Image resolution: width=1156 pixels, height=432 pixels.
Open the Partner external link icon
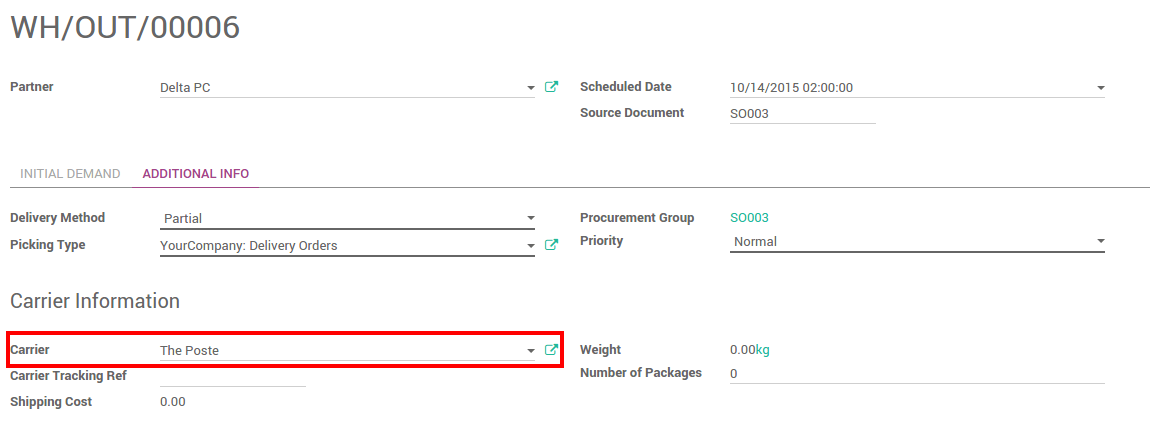click(x=551, y=87)
